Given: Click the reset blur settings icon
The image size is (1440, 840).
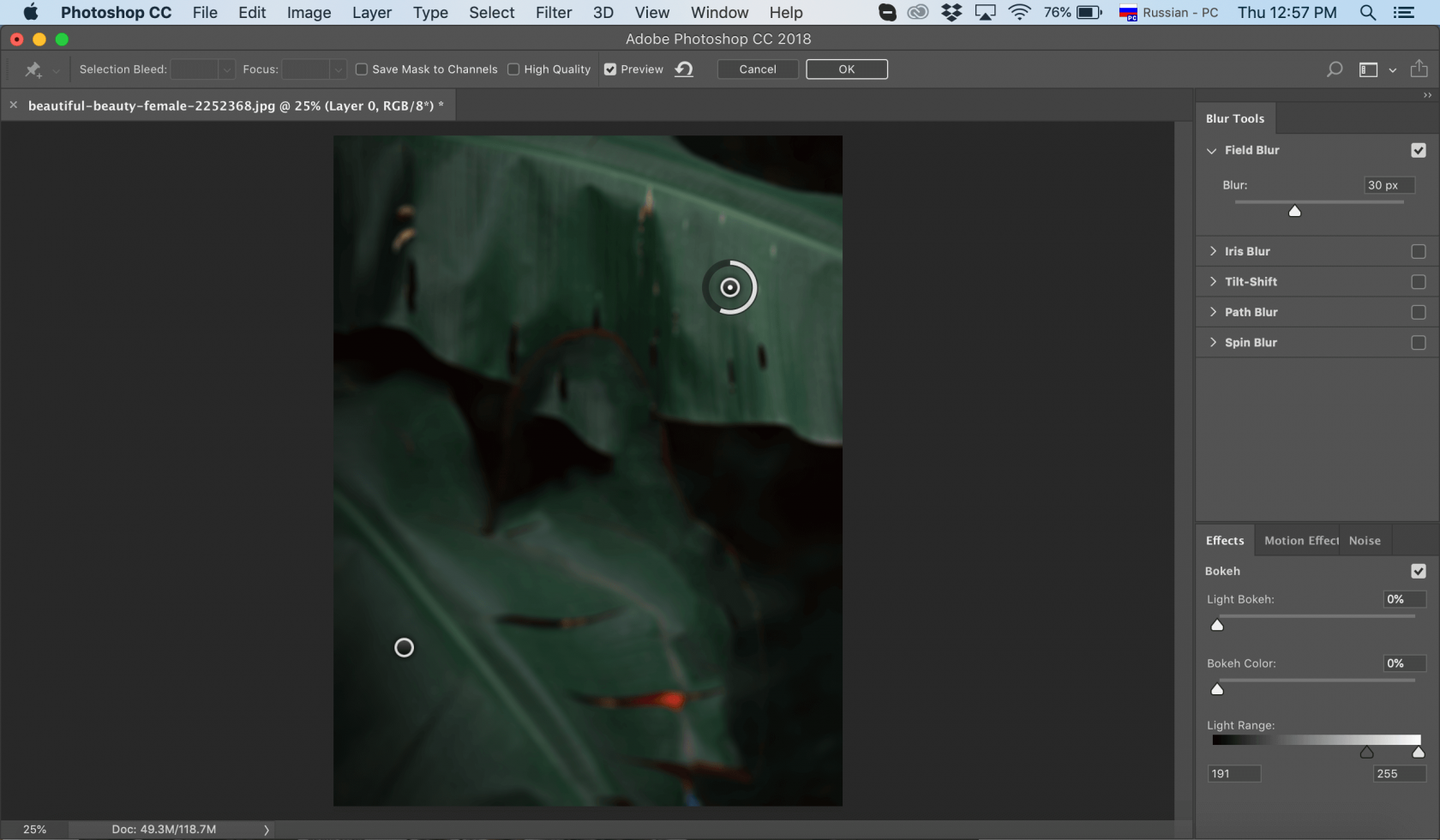Looking at the screenshot, I should (683, 69).
